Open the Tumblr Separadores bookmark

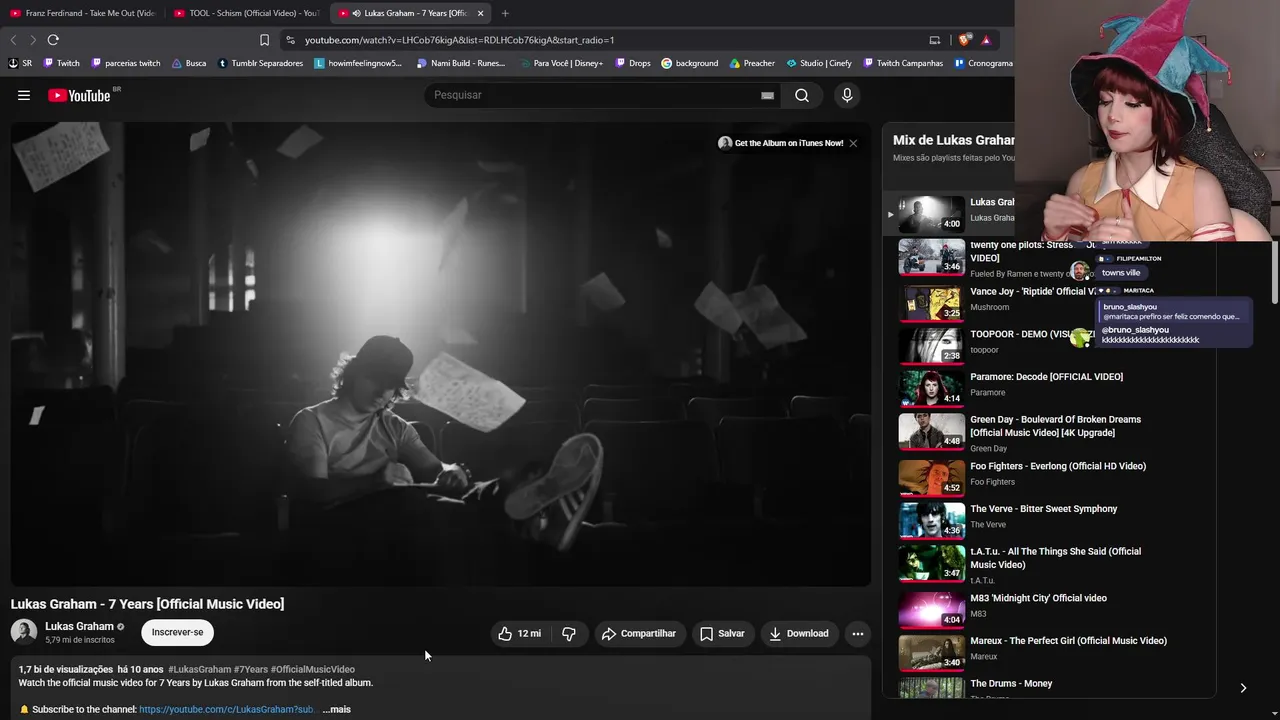pyautogui.click(x=260, y=63)
